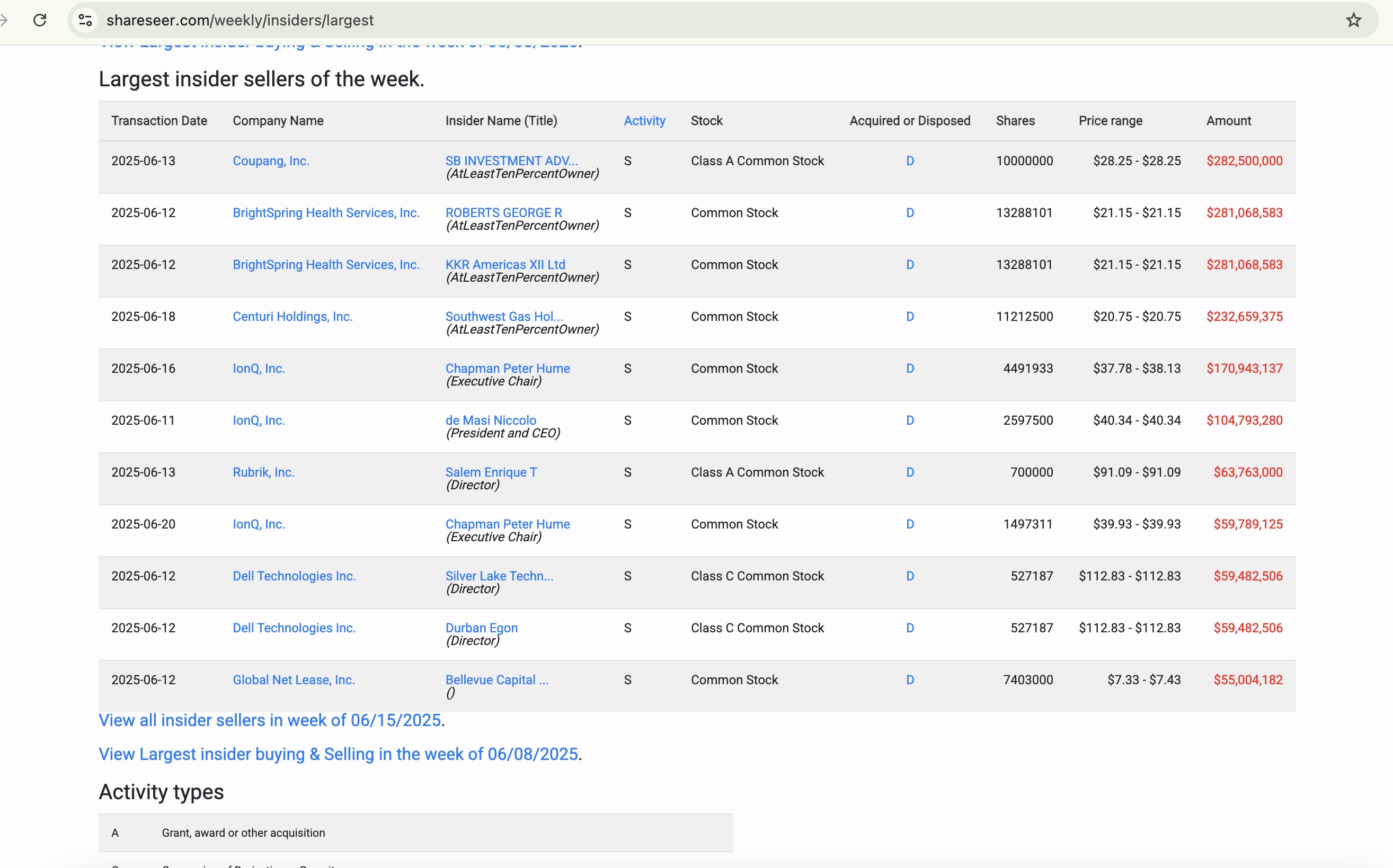The height and width of the screenshot is (868, 1393).
Task: Click the D link in Coupang row
Action: [x=910, y=161]
